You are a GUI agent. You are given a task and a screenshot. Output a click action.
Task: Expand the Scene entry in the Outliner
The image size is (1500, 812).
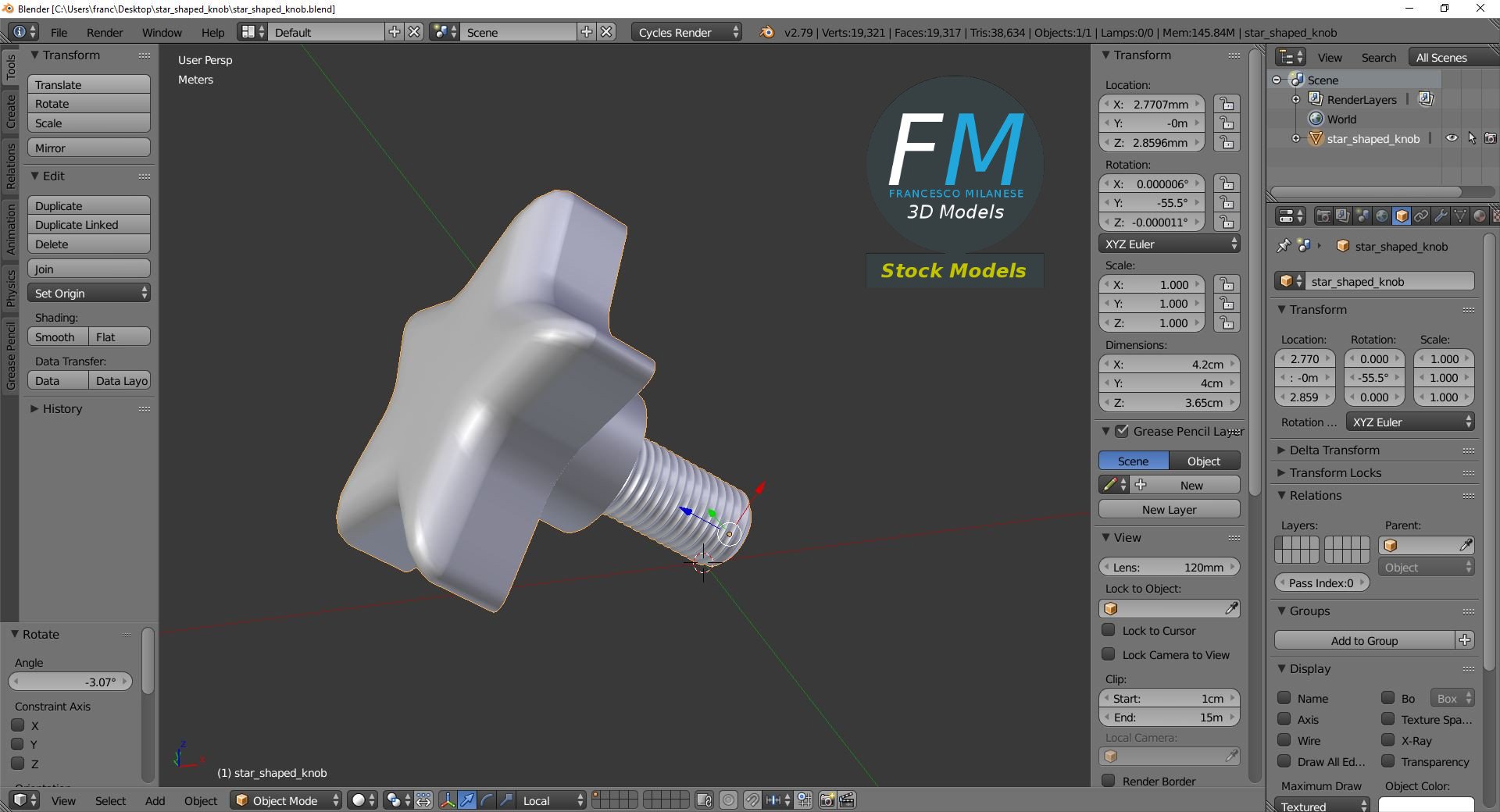tap(1276, 79)
